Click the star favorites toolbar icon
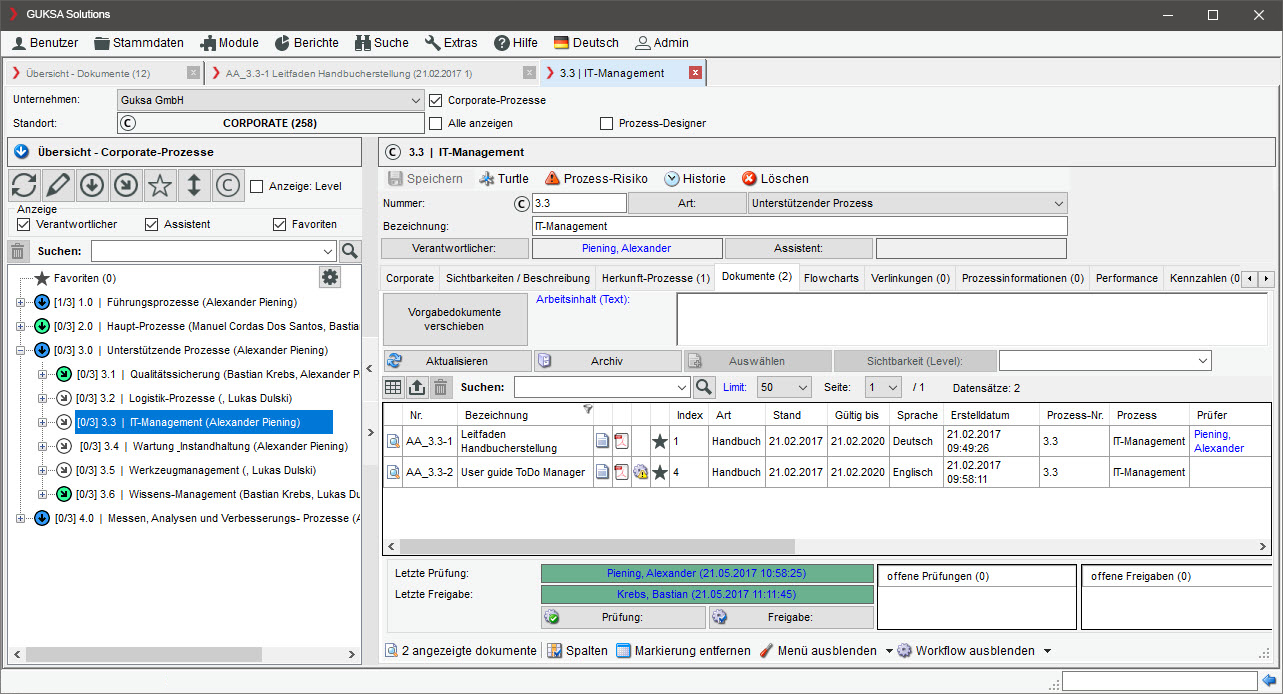This screenshot has height=694, width=1283. [160, 186]
